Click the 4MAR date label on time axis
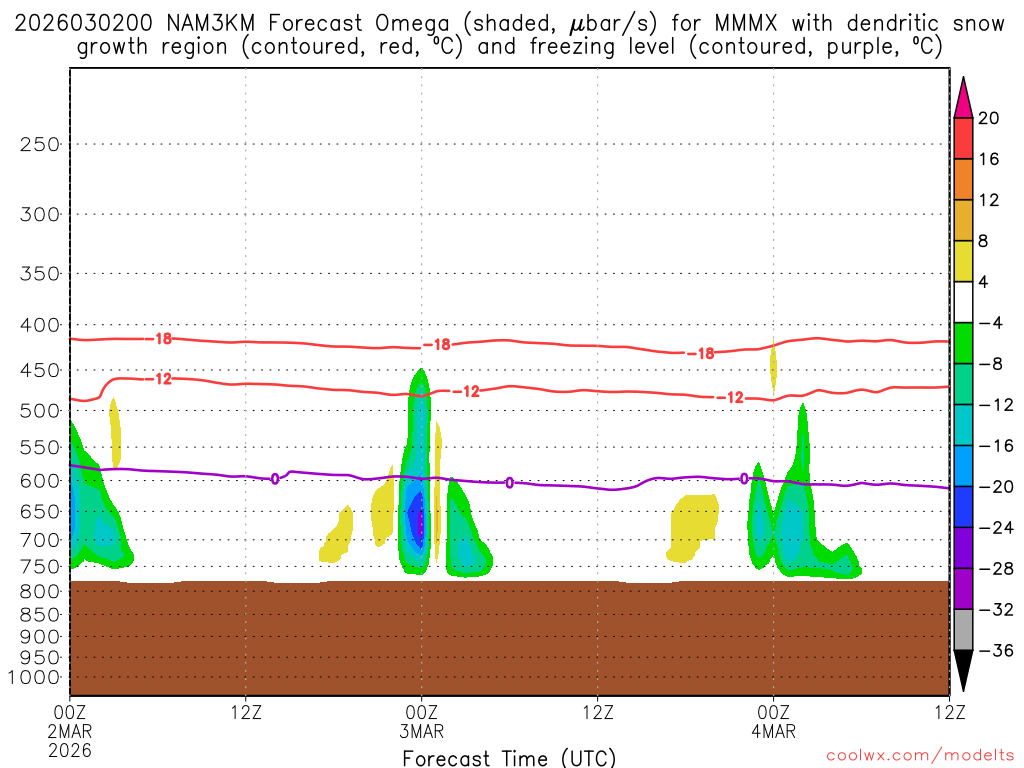Viewport: 1024px width, 768px height. pos(773,731)
